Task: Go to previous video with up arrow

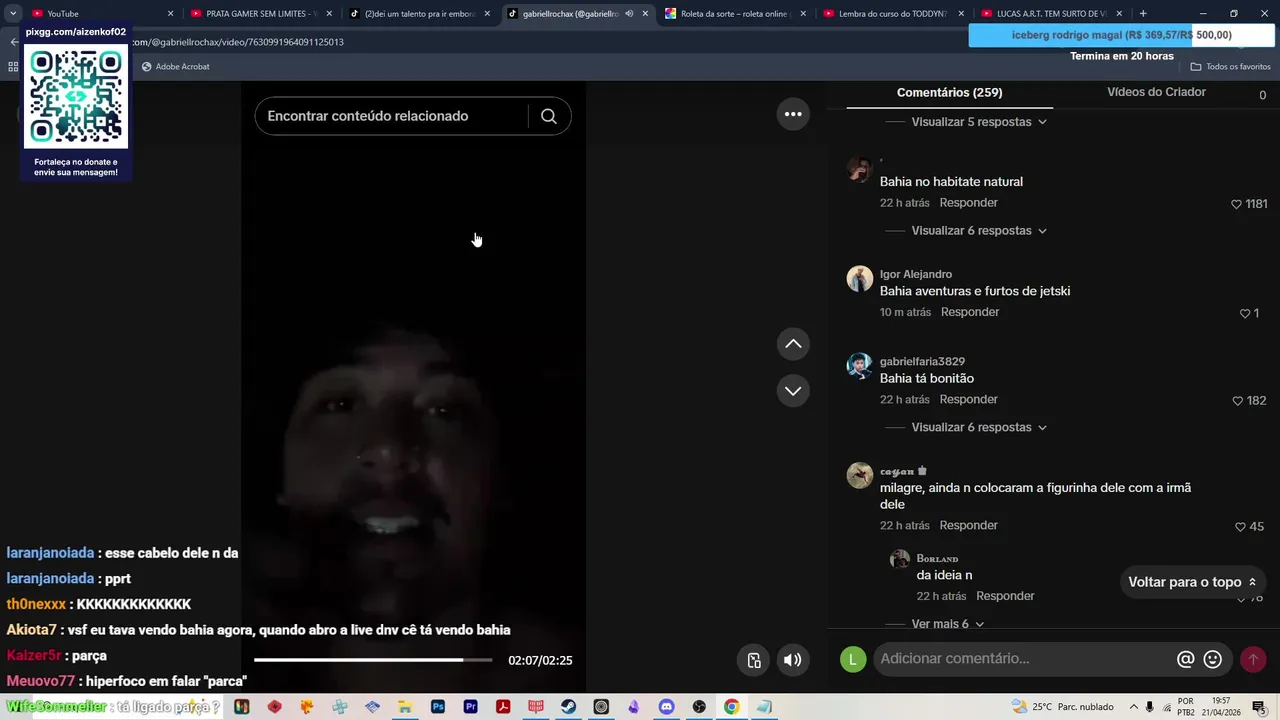Action: (x=793, y=344)
